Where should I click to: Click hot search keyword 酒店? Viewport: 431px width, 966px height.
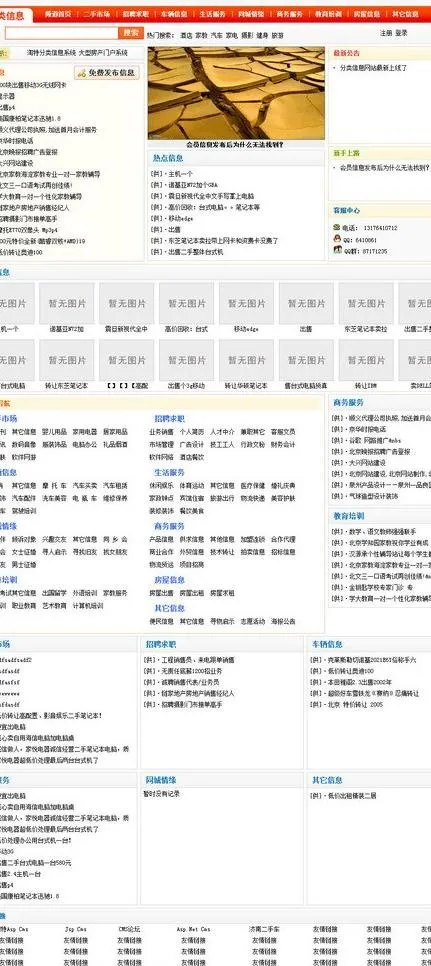[186, 36]
